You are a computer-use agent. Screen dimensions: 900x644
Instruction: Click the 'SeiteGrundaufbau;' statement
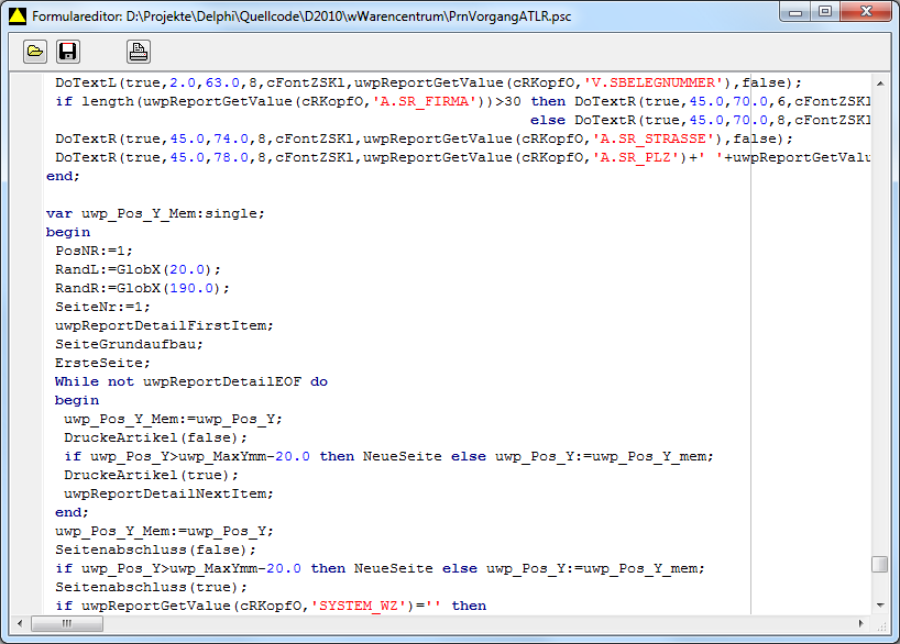(129, 344)
